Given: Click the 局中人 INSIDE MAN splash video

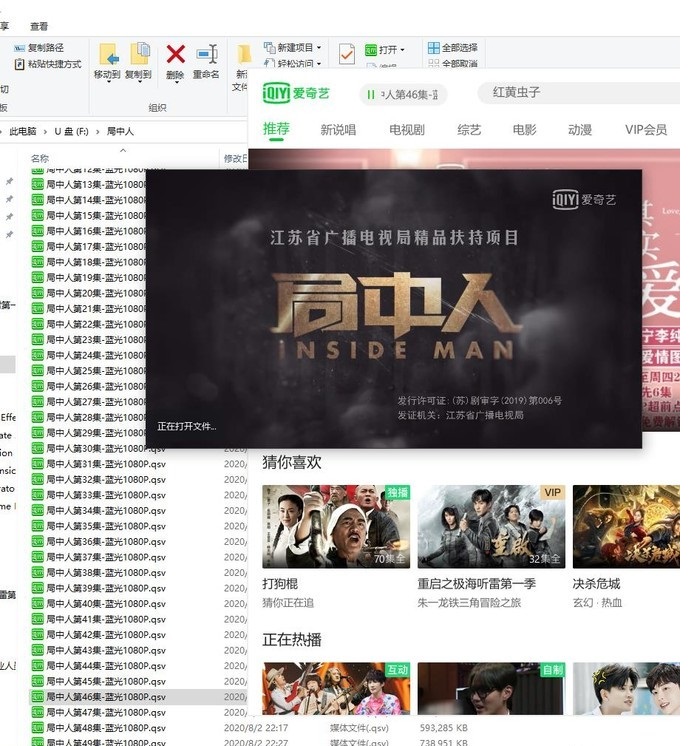Looking at the screenshot, I should tap(394, 309).
